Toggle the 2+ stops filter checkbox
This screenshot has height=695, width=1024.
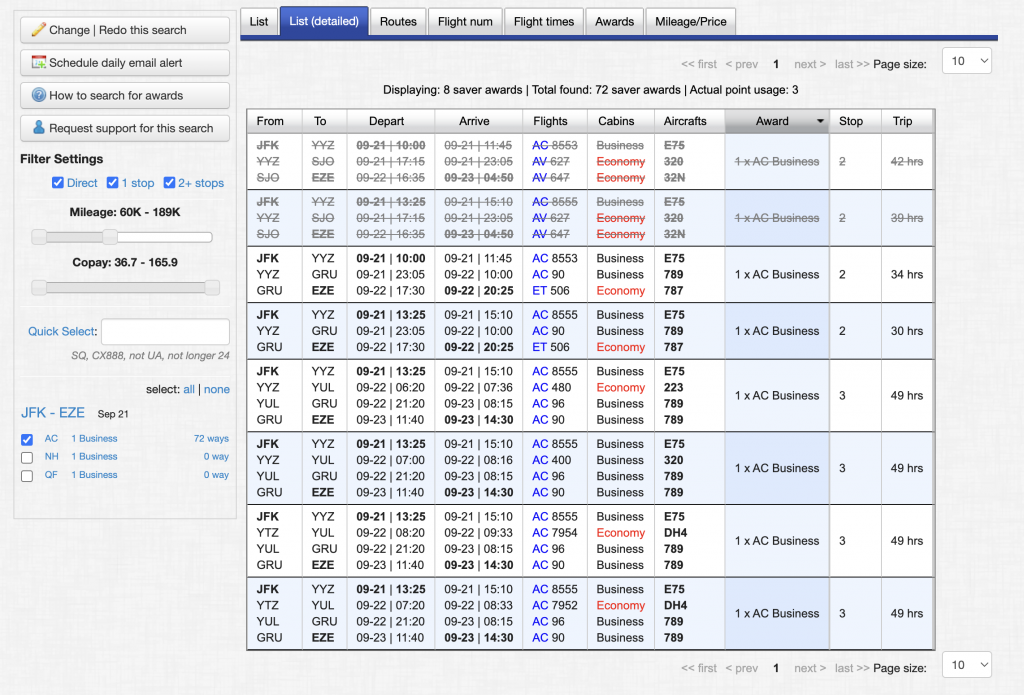pos(169,182)
